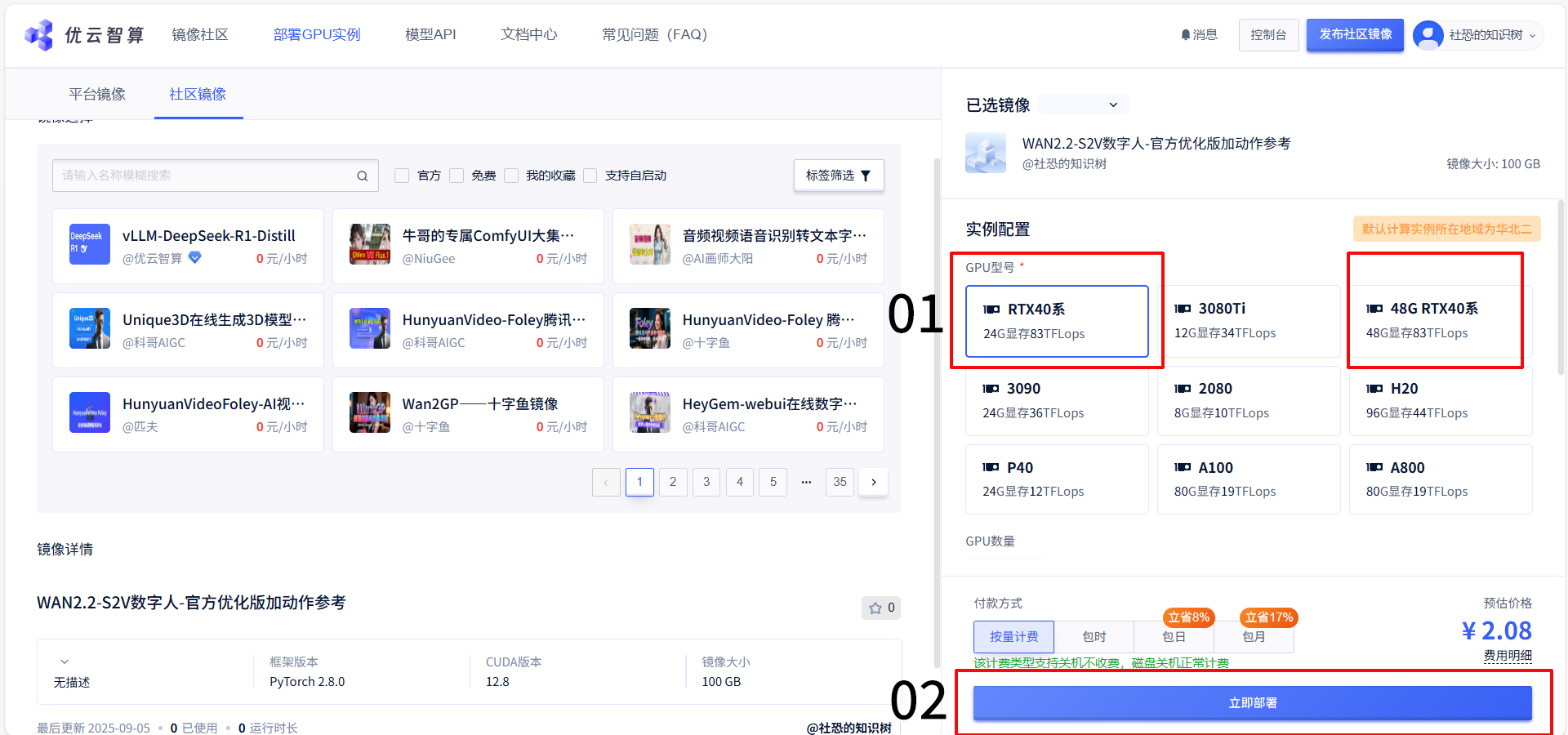Go to next page arrow in pagination
The height and width of the screenshot is (735, 1568).
pos(873,482)
